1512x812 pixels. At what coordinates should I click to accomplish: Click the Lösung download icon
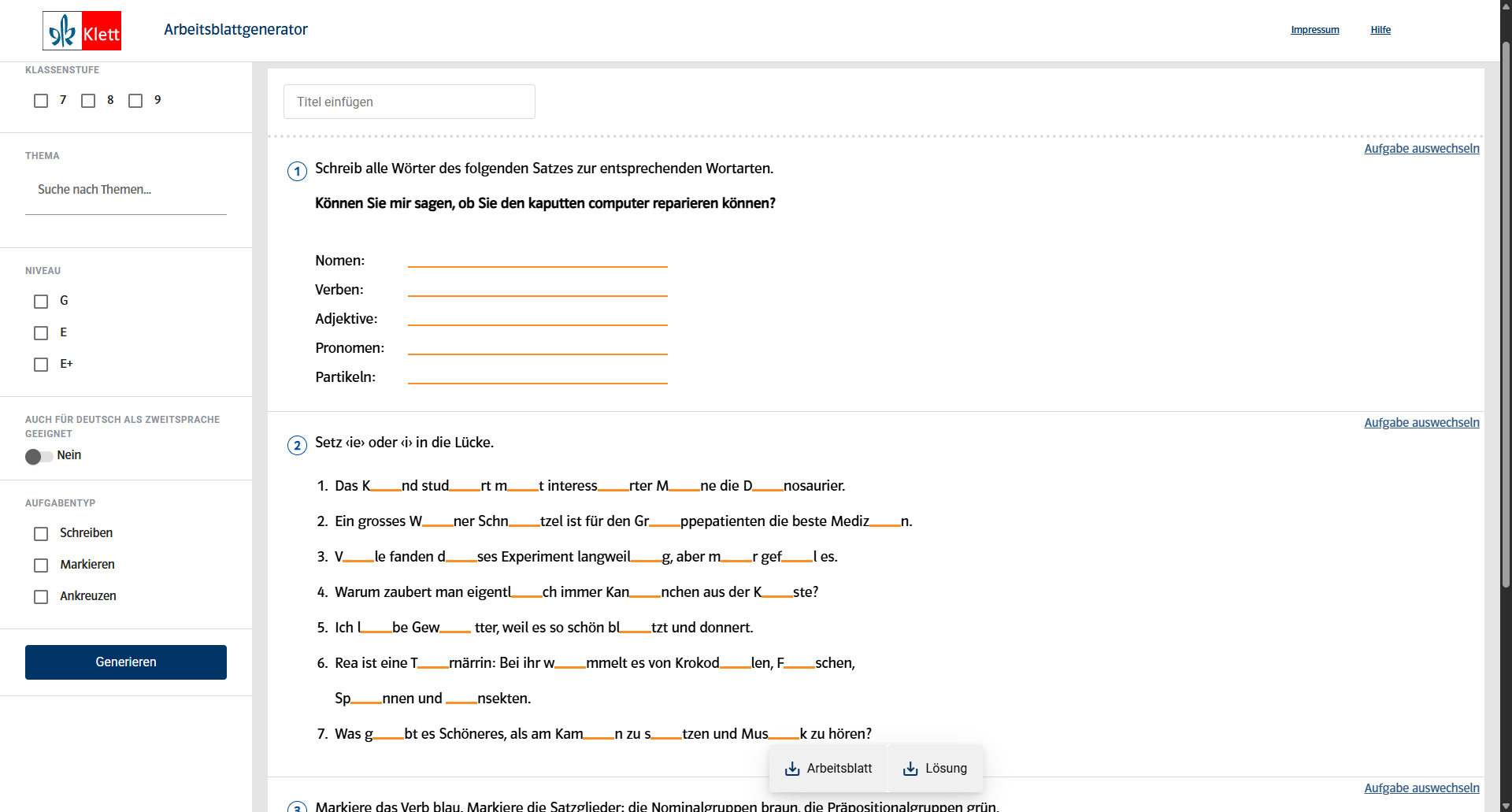910,769
